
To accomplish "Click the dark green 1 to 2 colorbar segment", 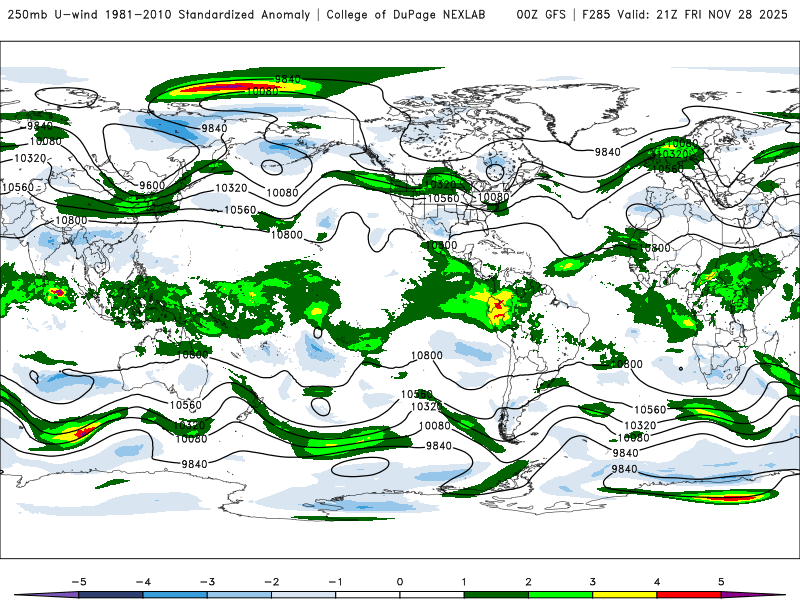I will pyautogui.click(x=496, y=595).
